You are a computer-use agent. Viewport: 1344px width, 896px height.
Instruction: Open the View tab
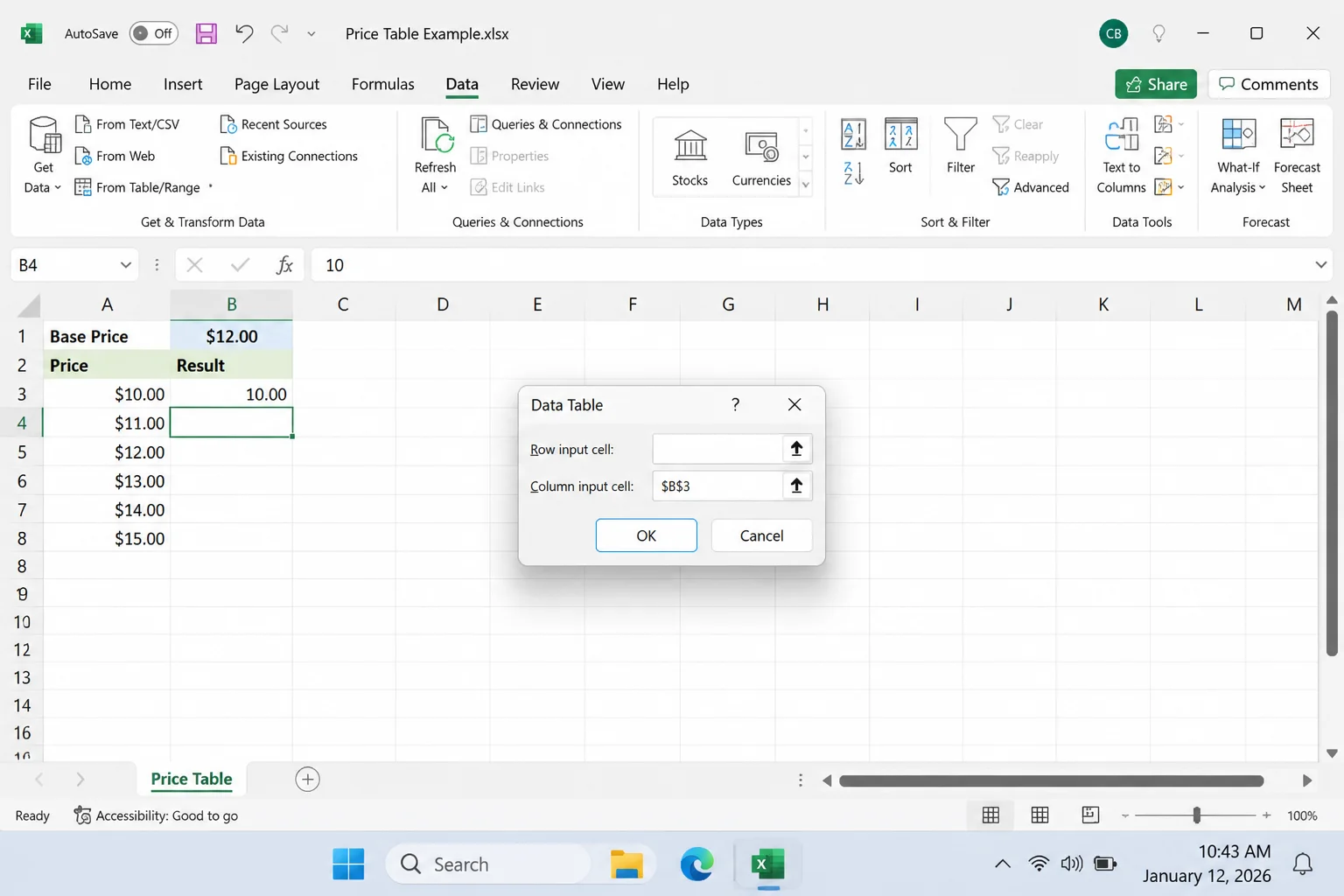pyautogui.click(x=607, y=84)
